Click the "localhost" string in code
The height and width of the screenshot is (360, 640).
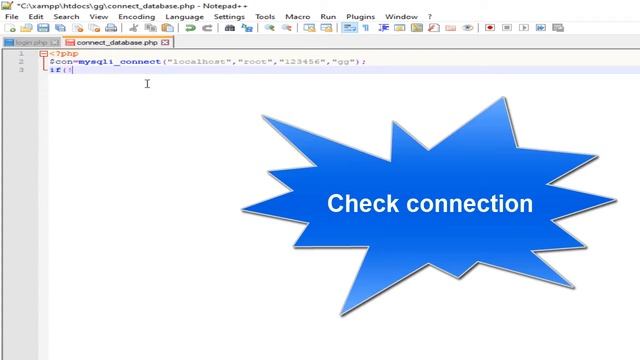click(199, 62)
